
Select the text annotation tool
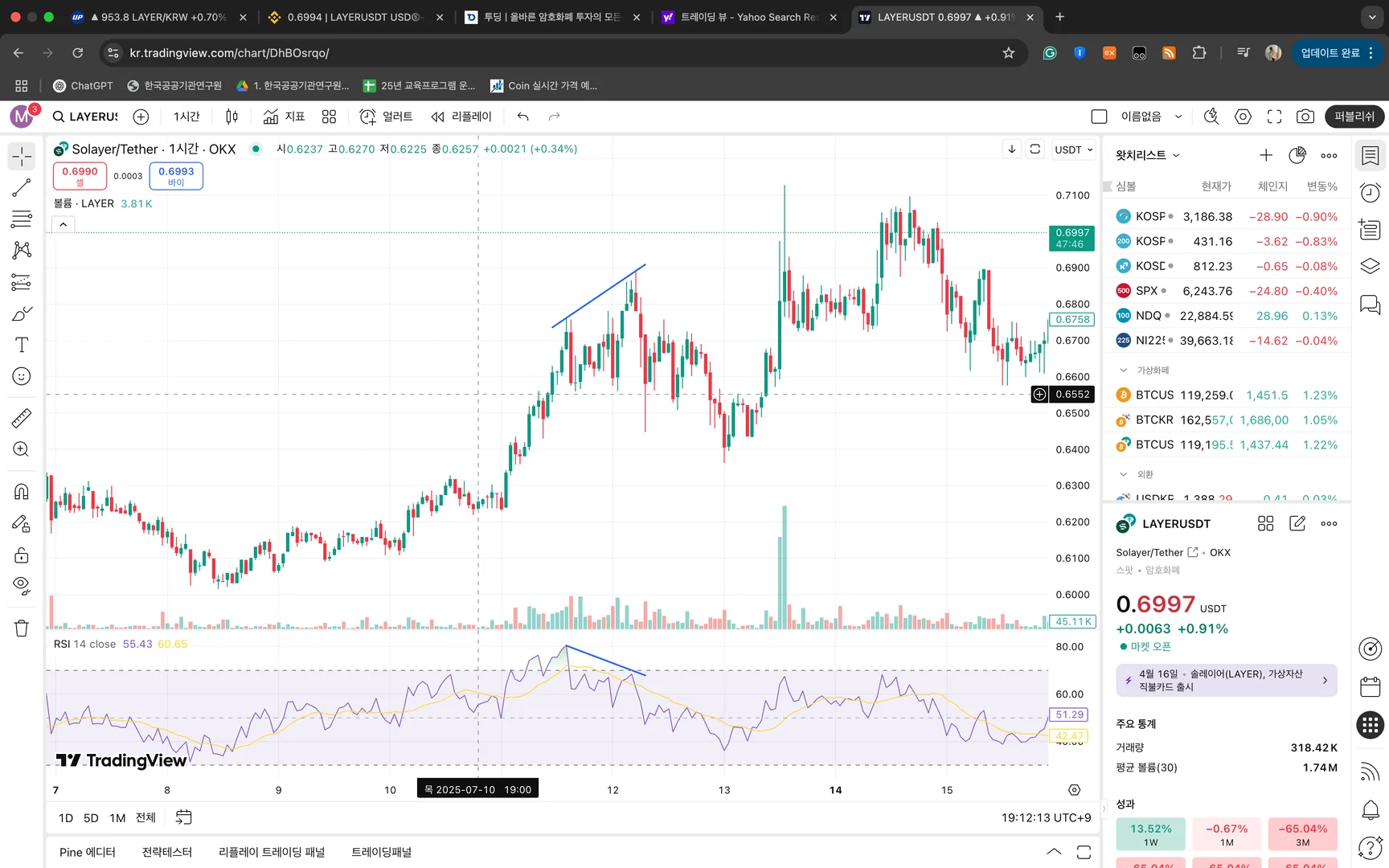(22, 345)
